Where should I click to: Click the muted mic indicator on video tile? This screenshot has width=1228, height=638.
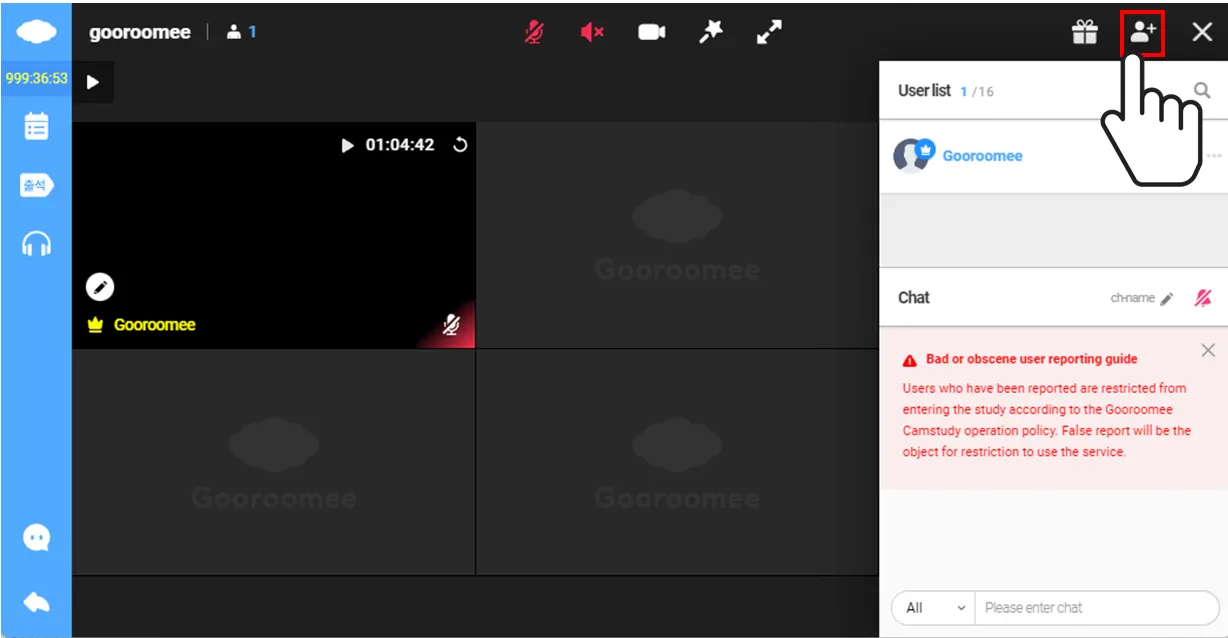(451, 324)
